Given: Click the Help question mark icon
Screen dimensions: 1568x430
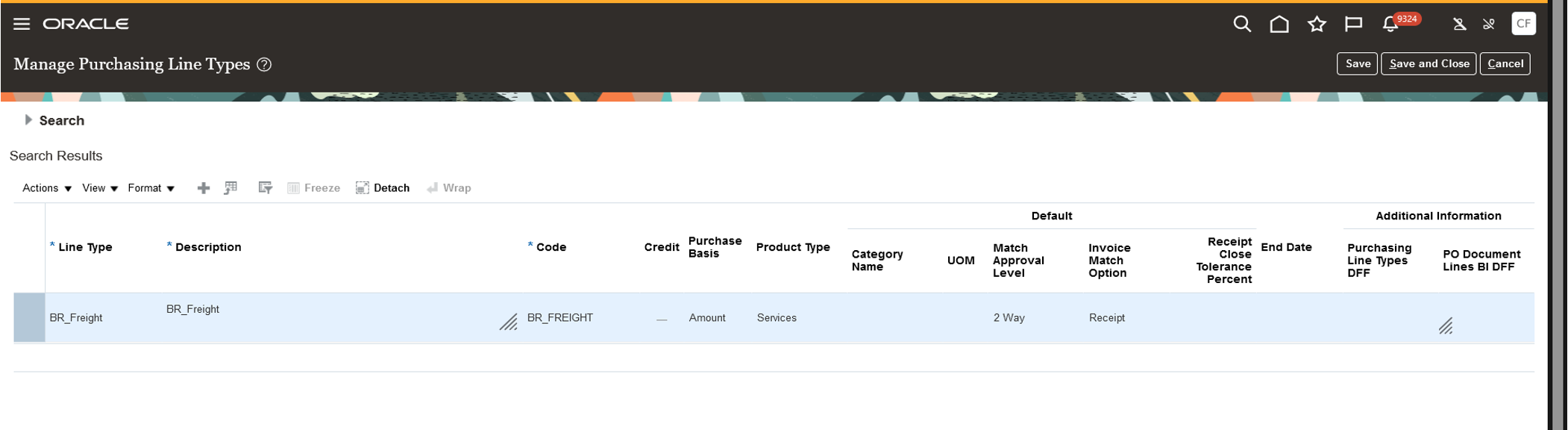Looking at the screenshot, I should click(264, 65).
